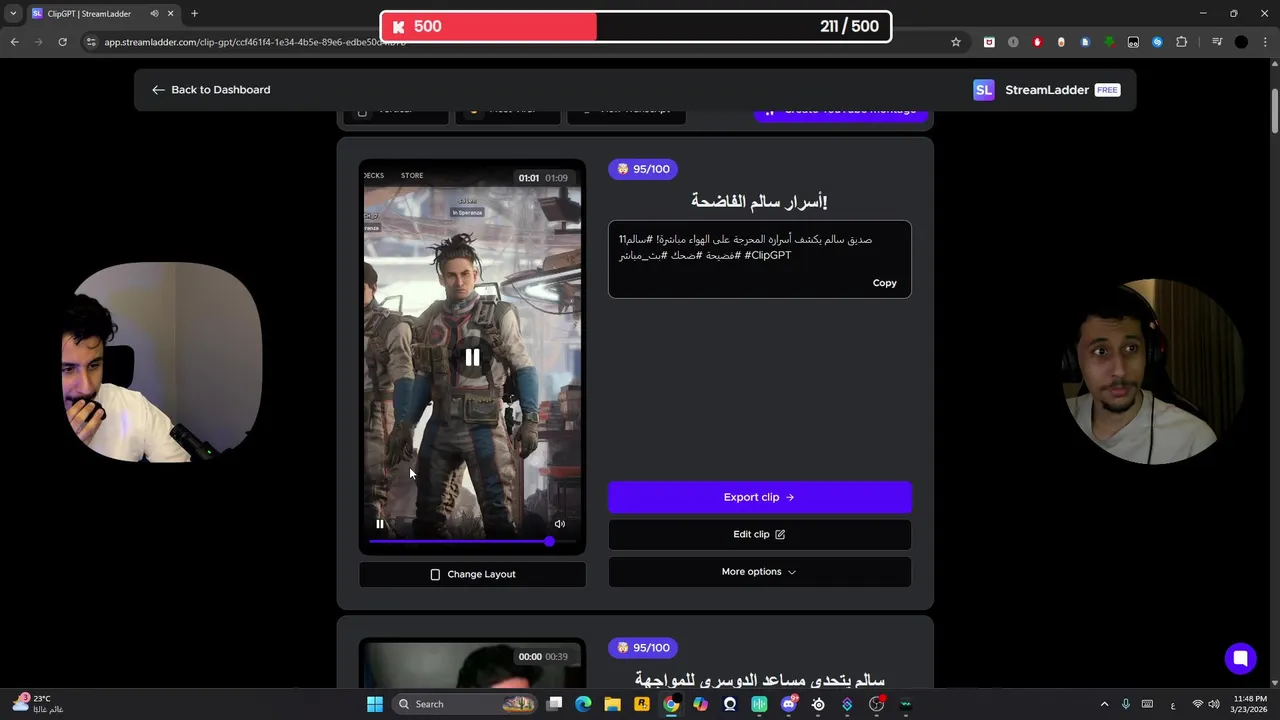
Task: Click the second clip title in Arabic
Action: tap(759, 681)
